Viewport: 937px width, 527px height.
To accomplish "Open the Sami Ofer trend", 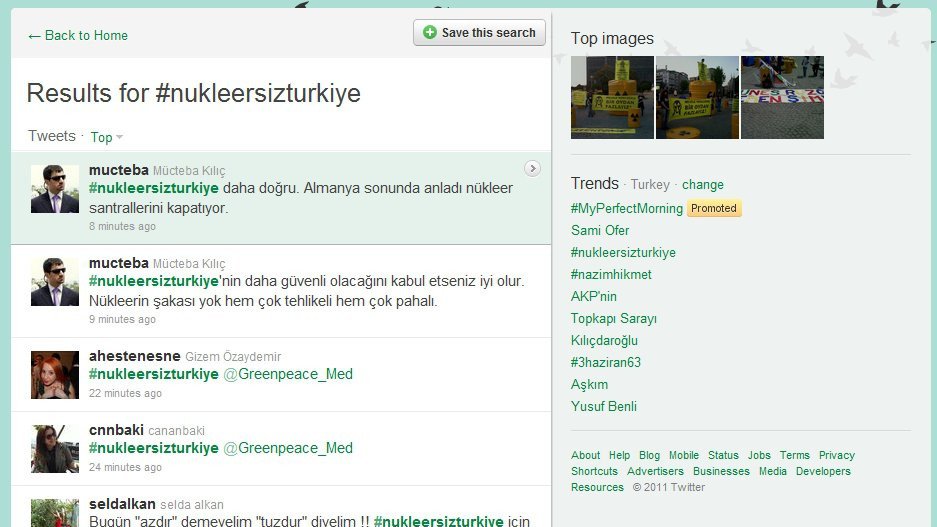I will pos(600,231).
